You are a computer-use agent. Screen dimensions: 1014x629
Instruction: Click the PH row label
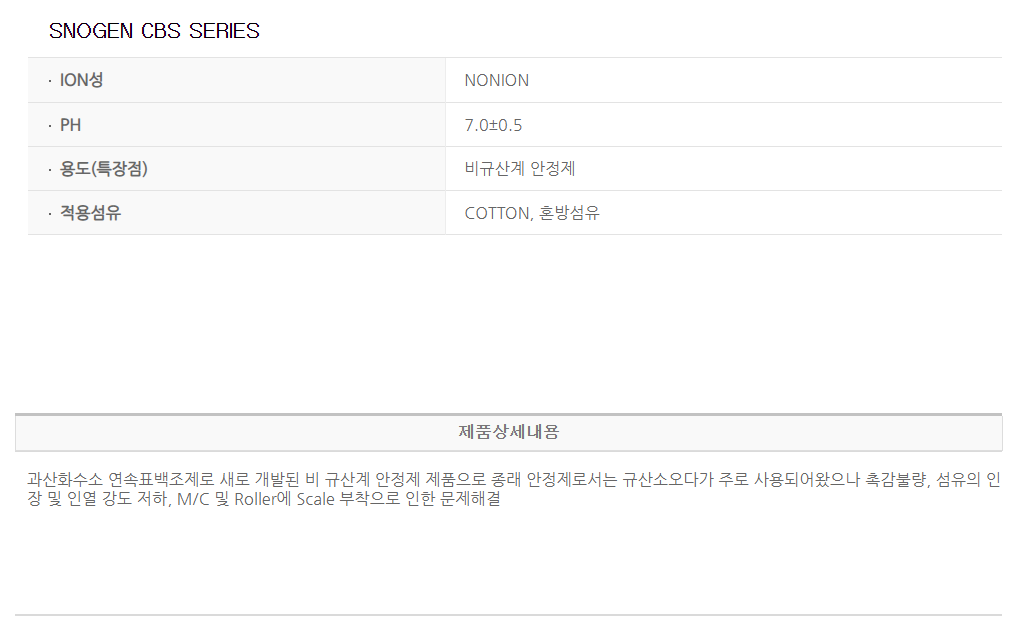[x=70, y=125]
